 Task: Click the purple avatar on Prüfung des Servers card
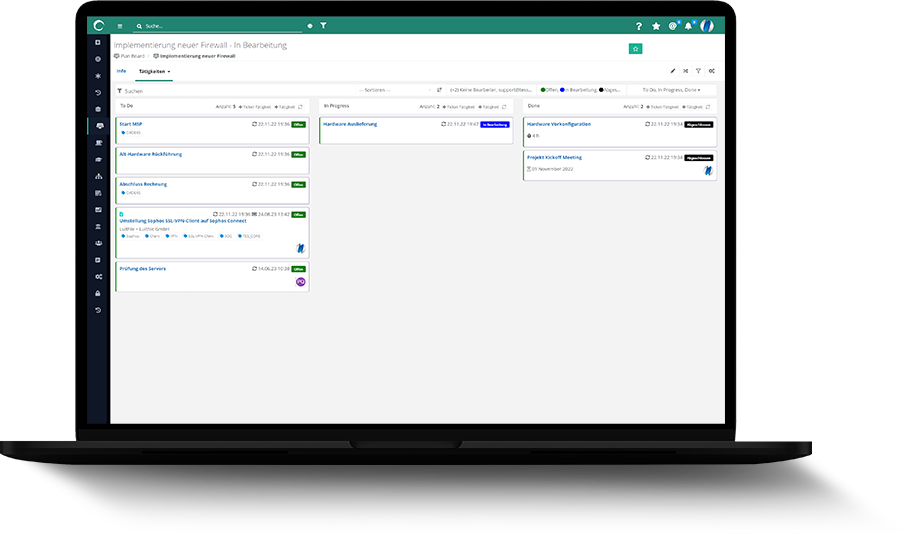tap(300, 282)
